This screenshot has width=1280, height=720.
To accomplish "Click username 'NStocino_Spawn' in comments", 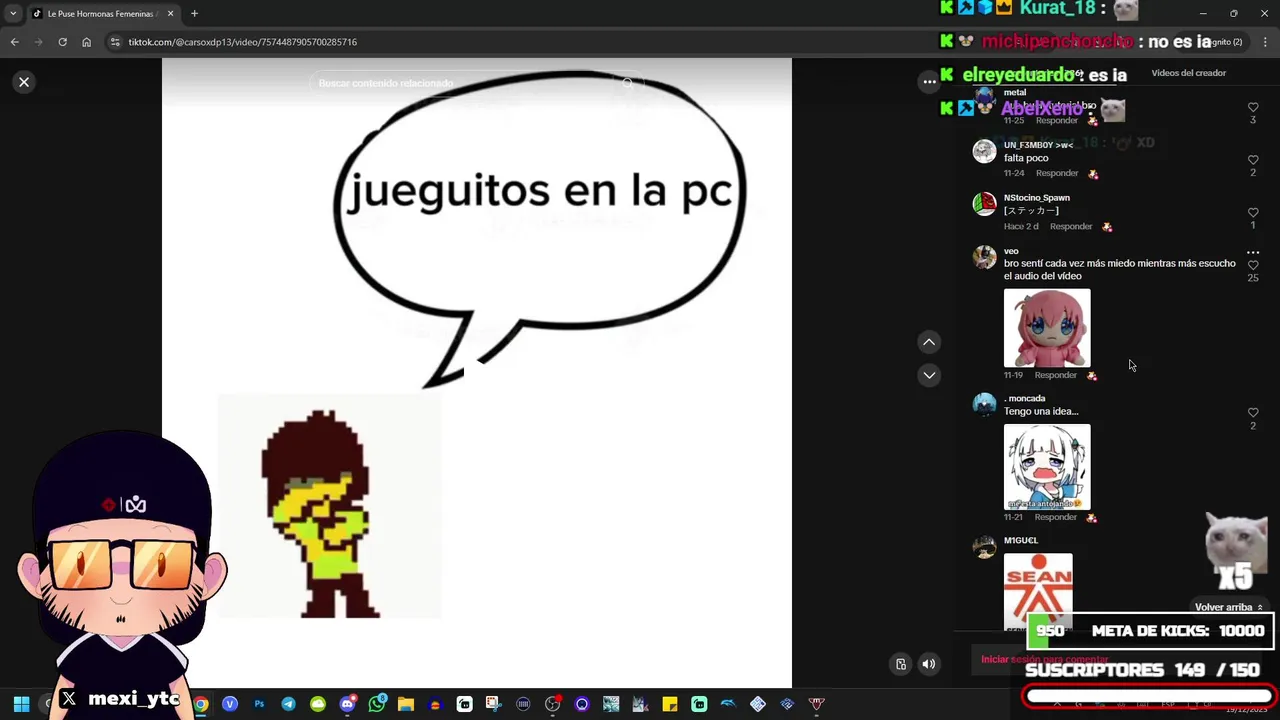I will [1037, 198].
